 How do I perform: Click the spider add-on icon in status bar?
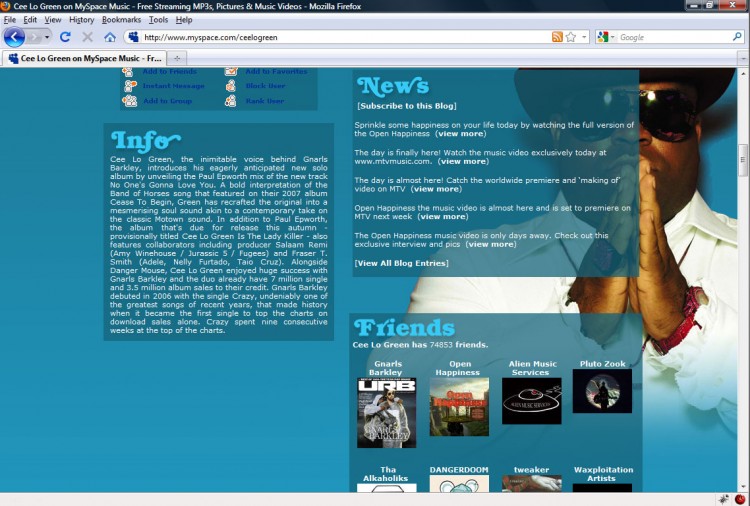tap(724, 500)
